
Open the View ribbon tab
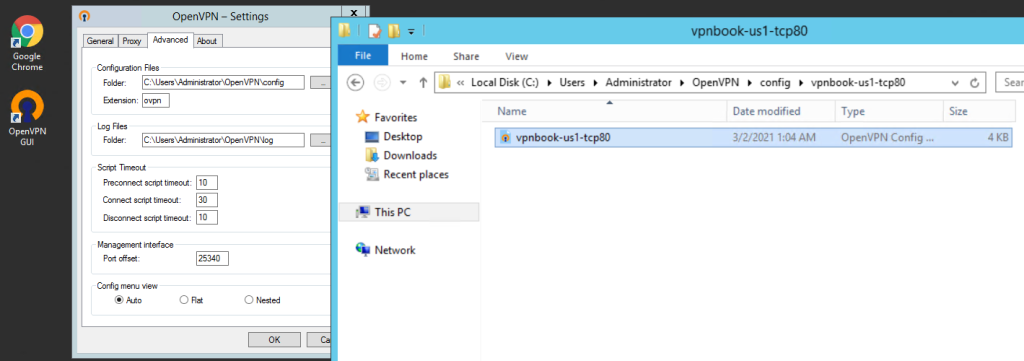click(x=517, y=56)
